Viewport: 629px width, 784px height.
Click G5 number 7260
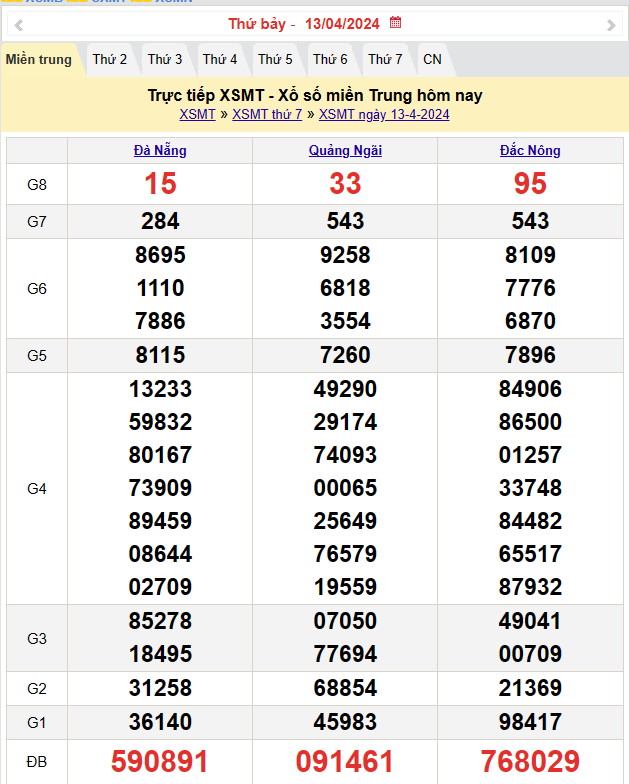pyautogui.click(x=345, y=355)
